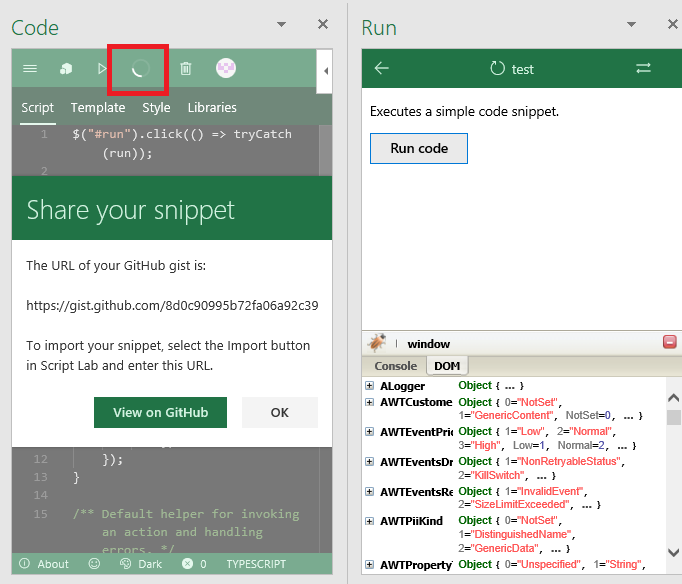
Task: Expand the AWTEventsDr object node
Action: (x=369, y=461)
